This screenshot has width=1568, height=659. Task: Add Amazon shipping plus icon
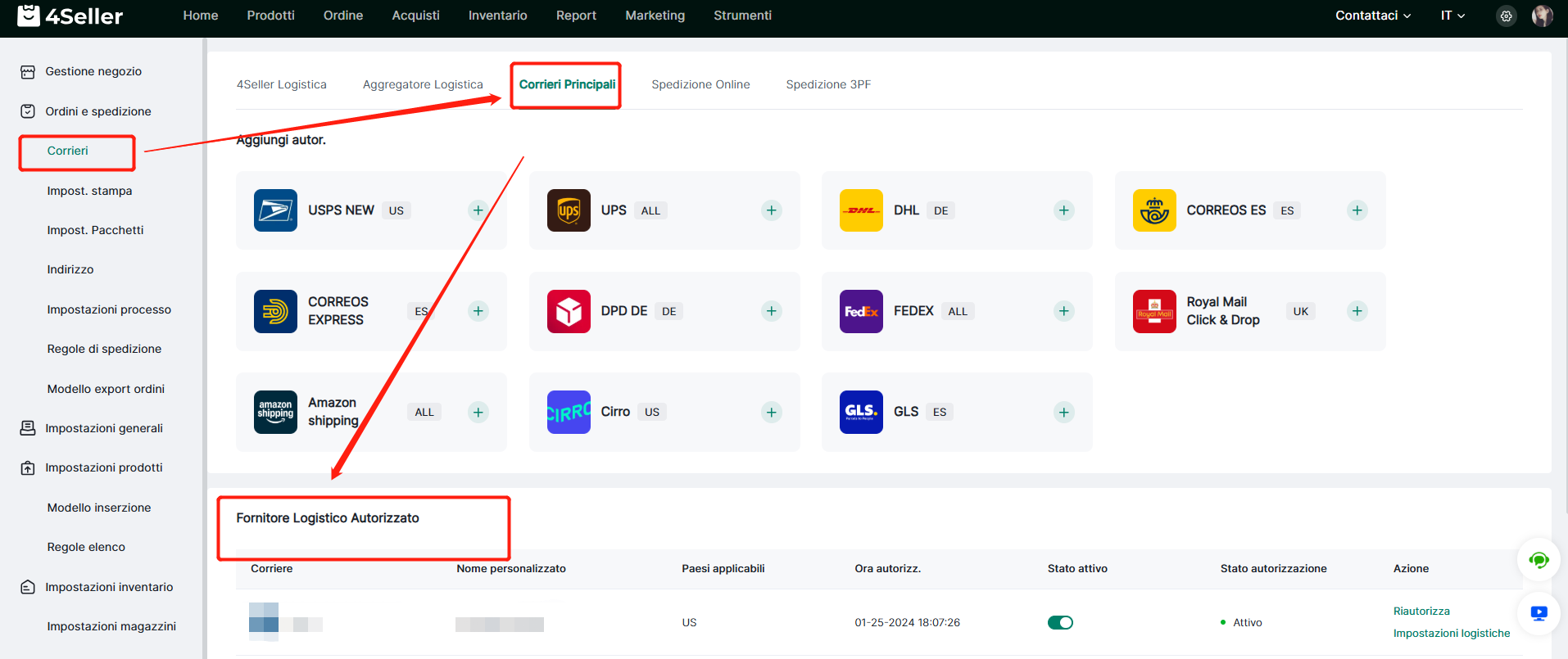pyautogui.click(x=478, y=412)
